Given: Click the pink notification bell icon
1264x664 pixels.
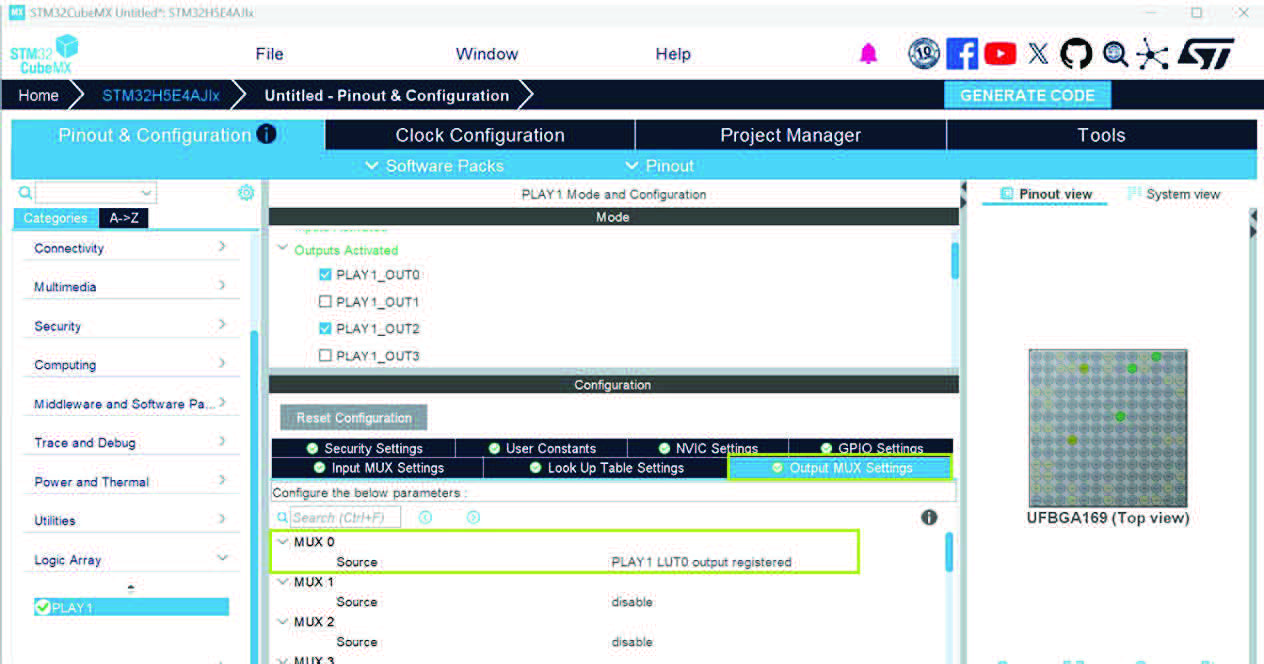Looking at the screenshot, I should (x=868, y=54).
